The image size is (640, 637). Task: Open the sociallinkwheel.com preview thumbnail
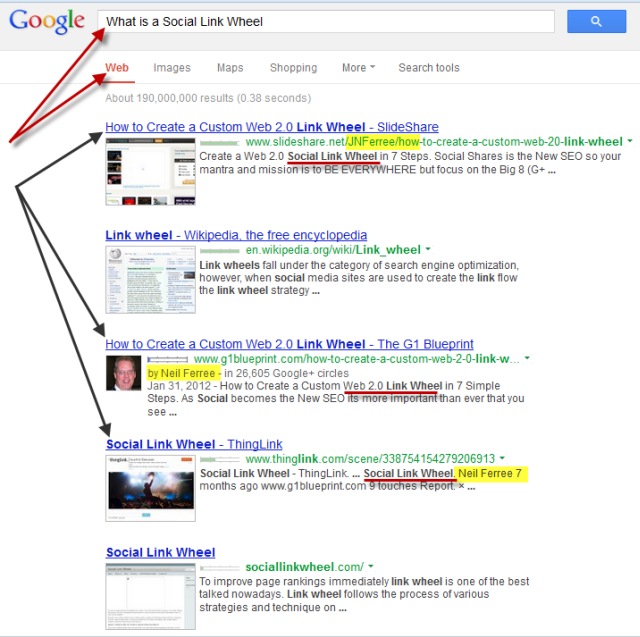tap(151, 597)
